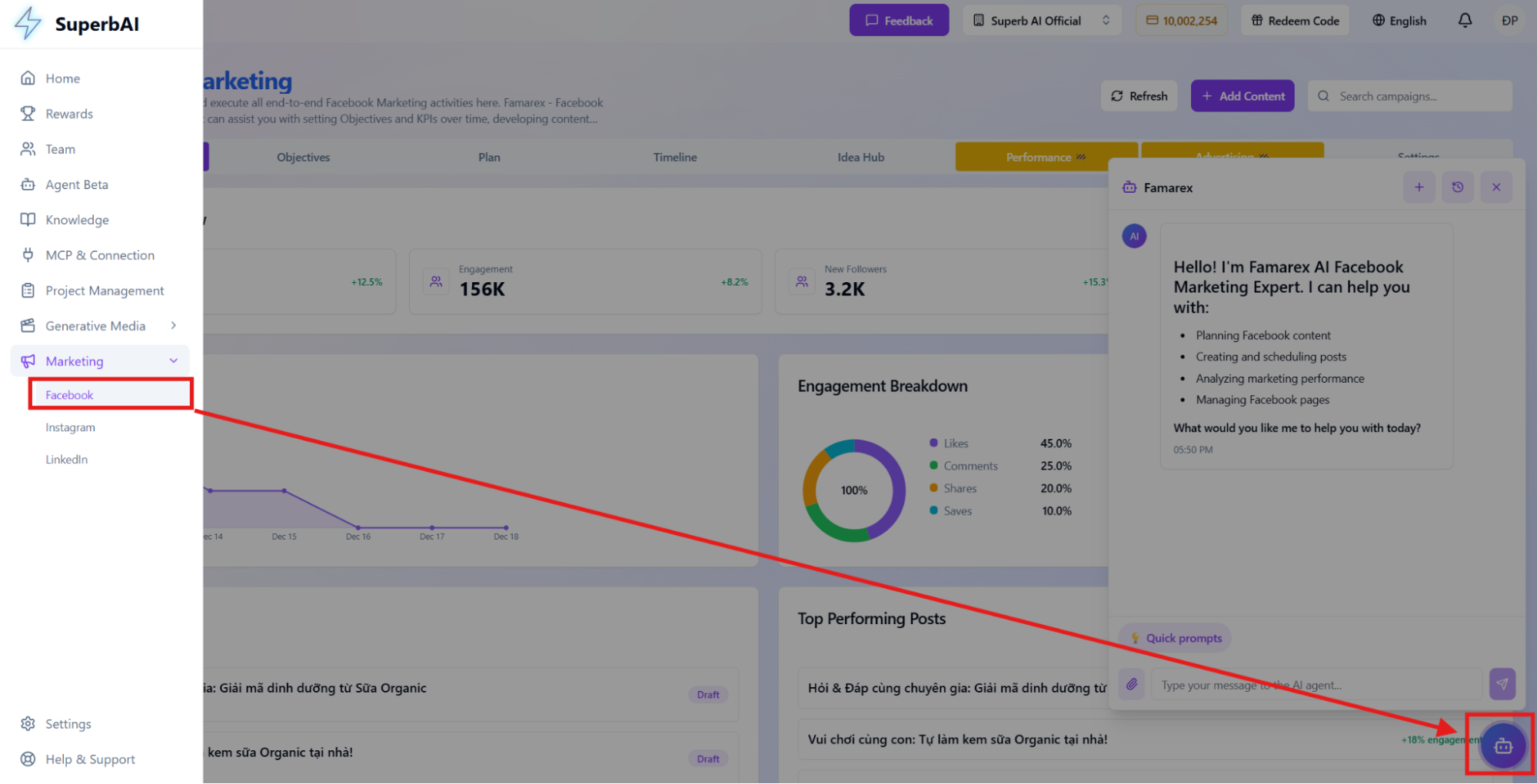1537x784 pixels.
Task: Send message via the paper plane icon
Action: (x=1502, y=684)
